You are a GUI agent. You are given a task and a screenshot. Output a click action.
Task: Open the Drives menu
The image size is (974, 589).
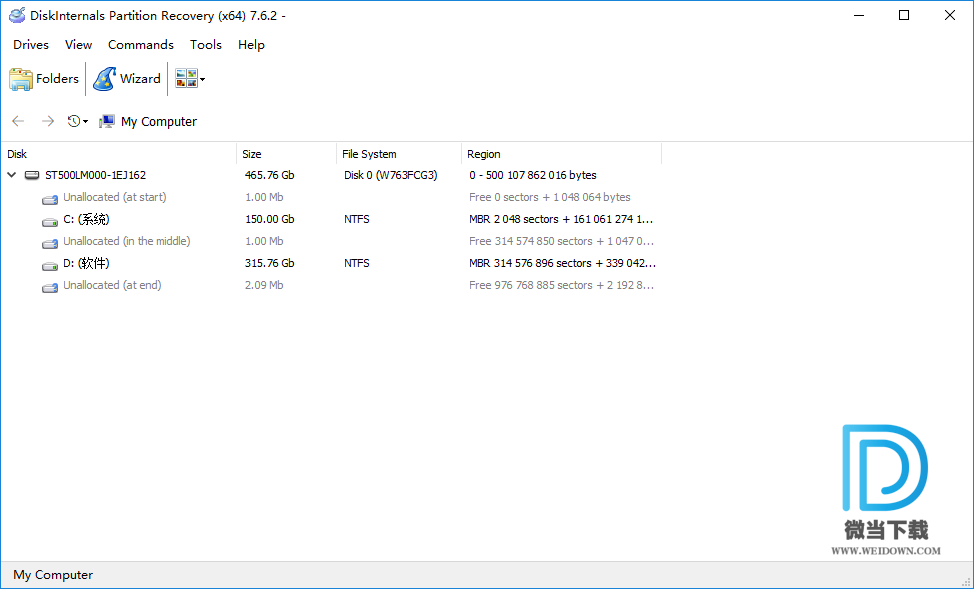pyautogui.click(x=31, y=45)
